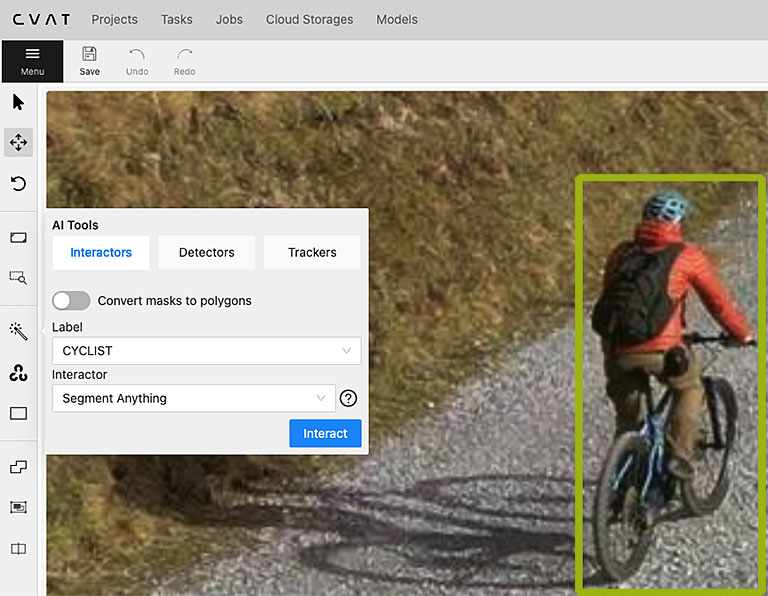Image resolution: width=768 pixels, height=596 pixels.
Task: Open the AI Tools magic wand
Action: coord(18,331)
